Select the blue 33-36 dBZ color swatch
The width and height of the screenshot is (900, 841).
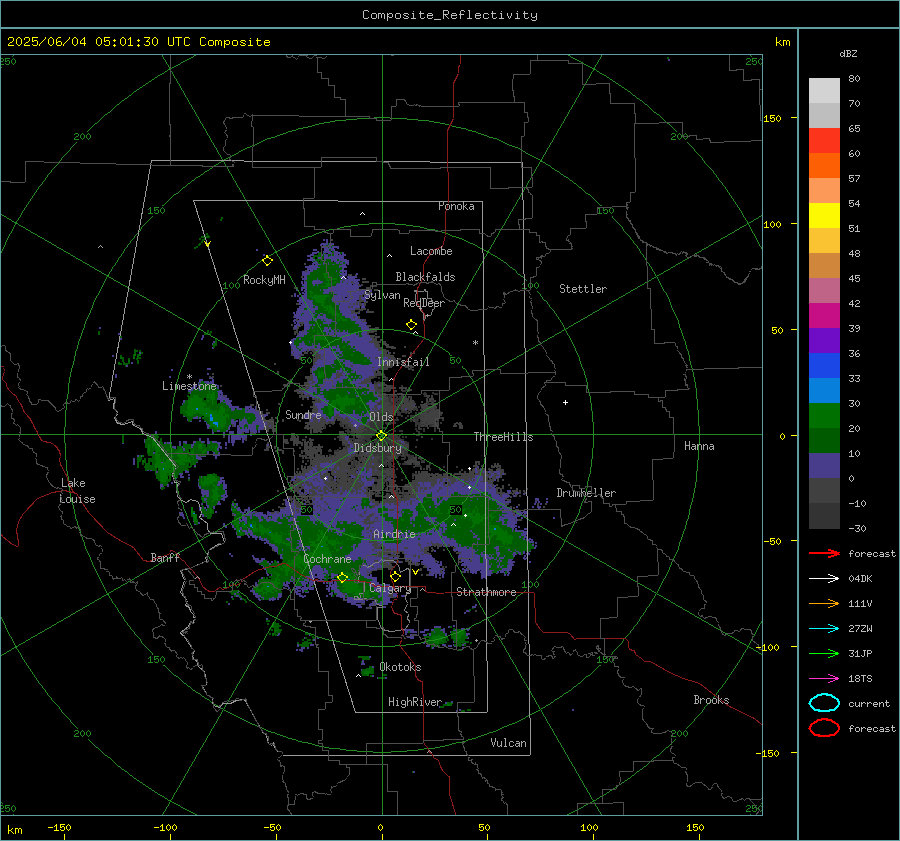pos(824,366)
